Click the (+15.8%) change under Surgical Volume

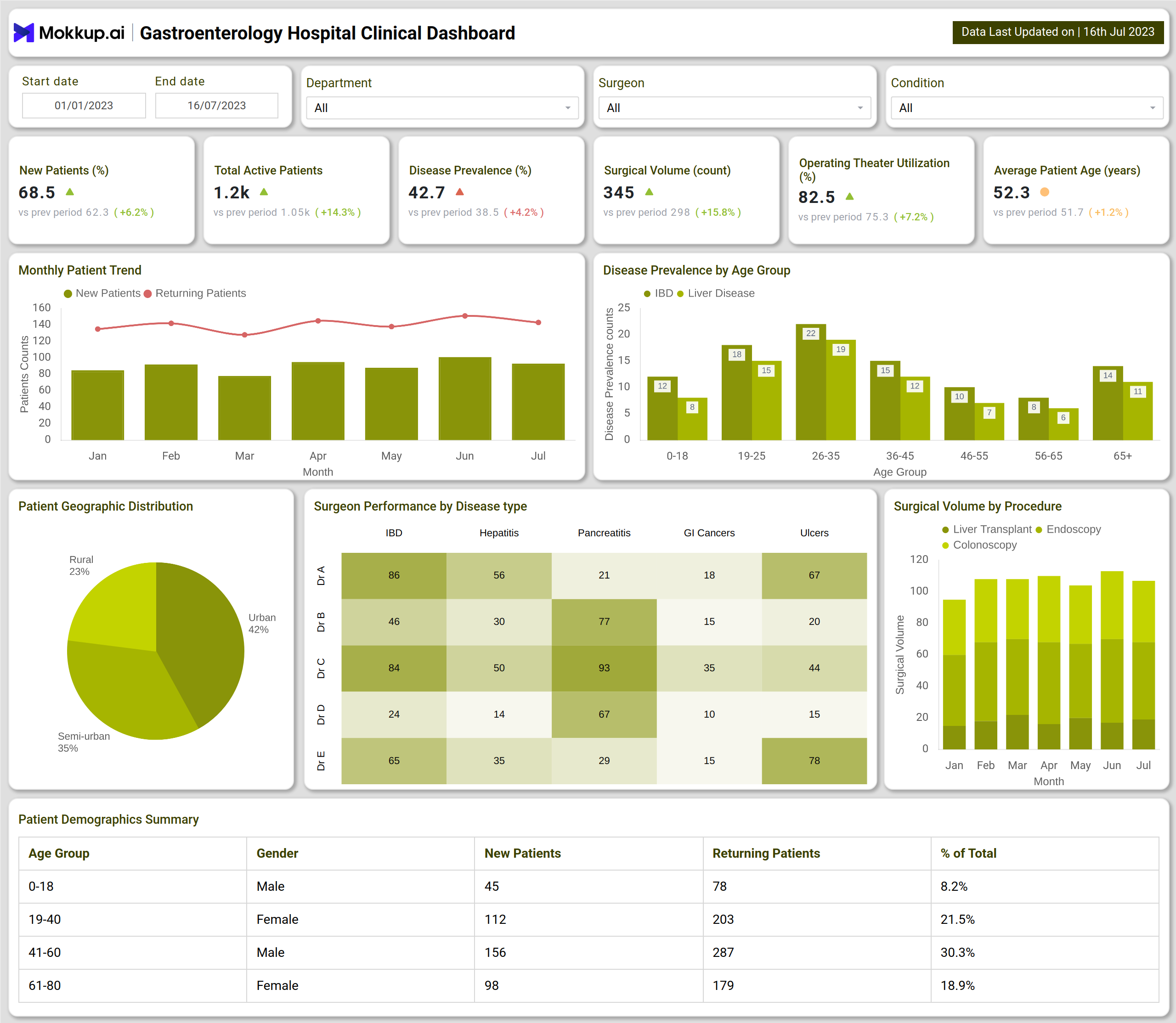718,213
